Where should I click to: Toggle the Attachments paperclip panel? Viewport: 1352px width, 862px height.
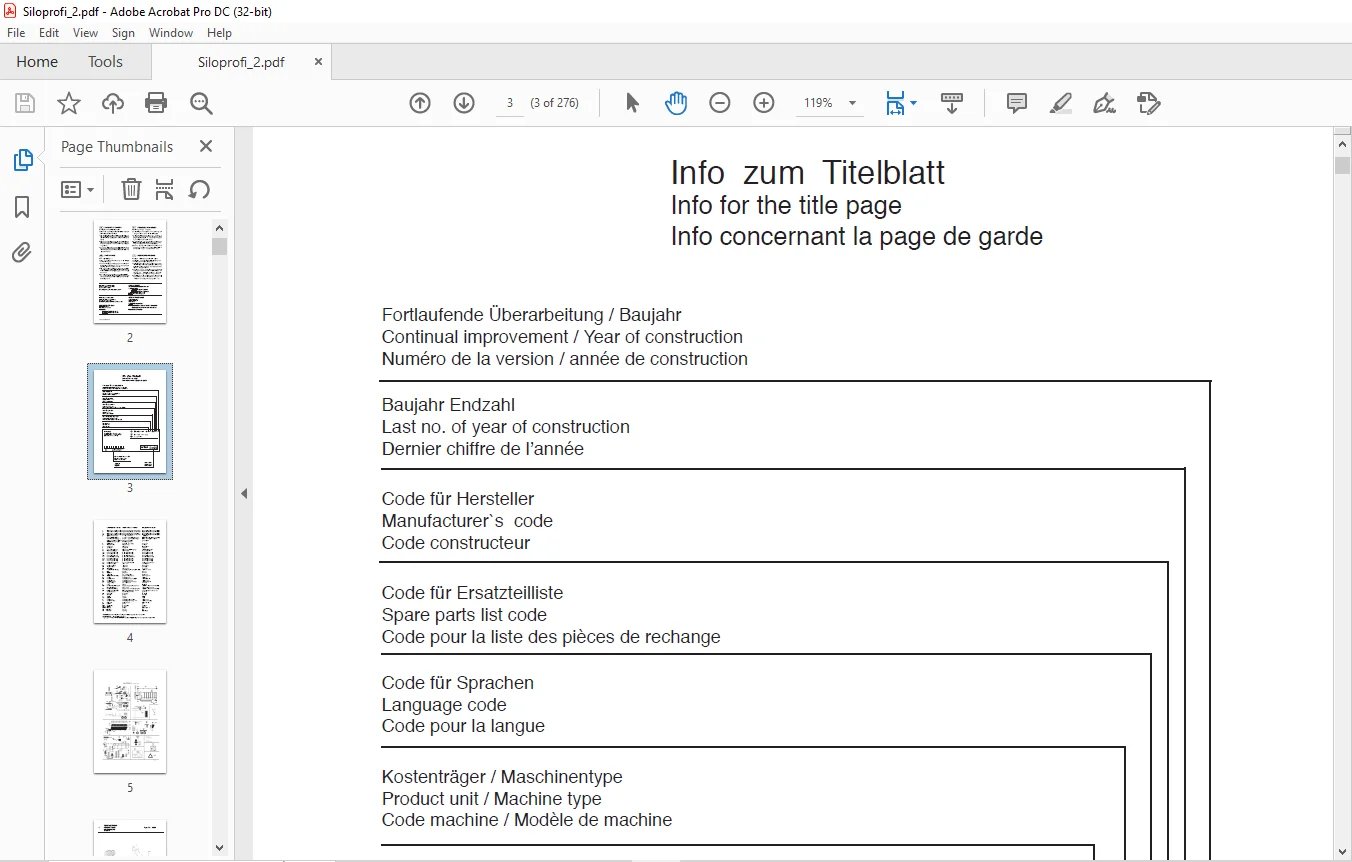point(22,253)
